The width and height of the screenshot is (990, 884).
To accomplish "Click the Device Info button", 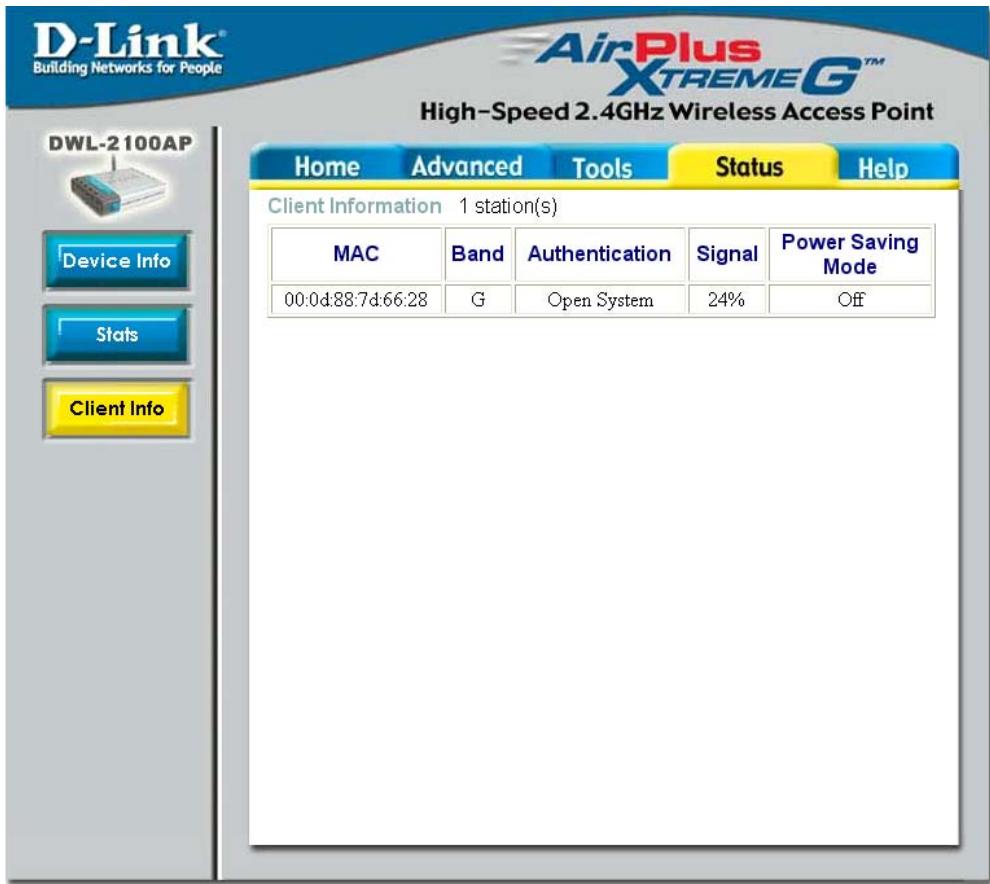I will pyautogui.click(x=117, y=261).
